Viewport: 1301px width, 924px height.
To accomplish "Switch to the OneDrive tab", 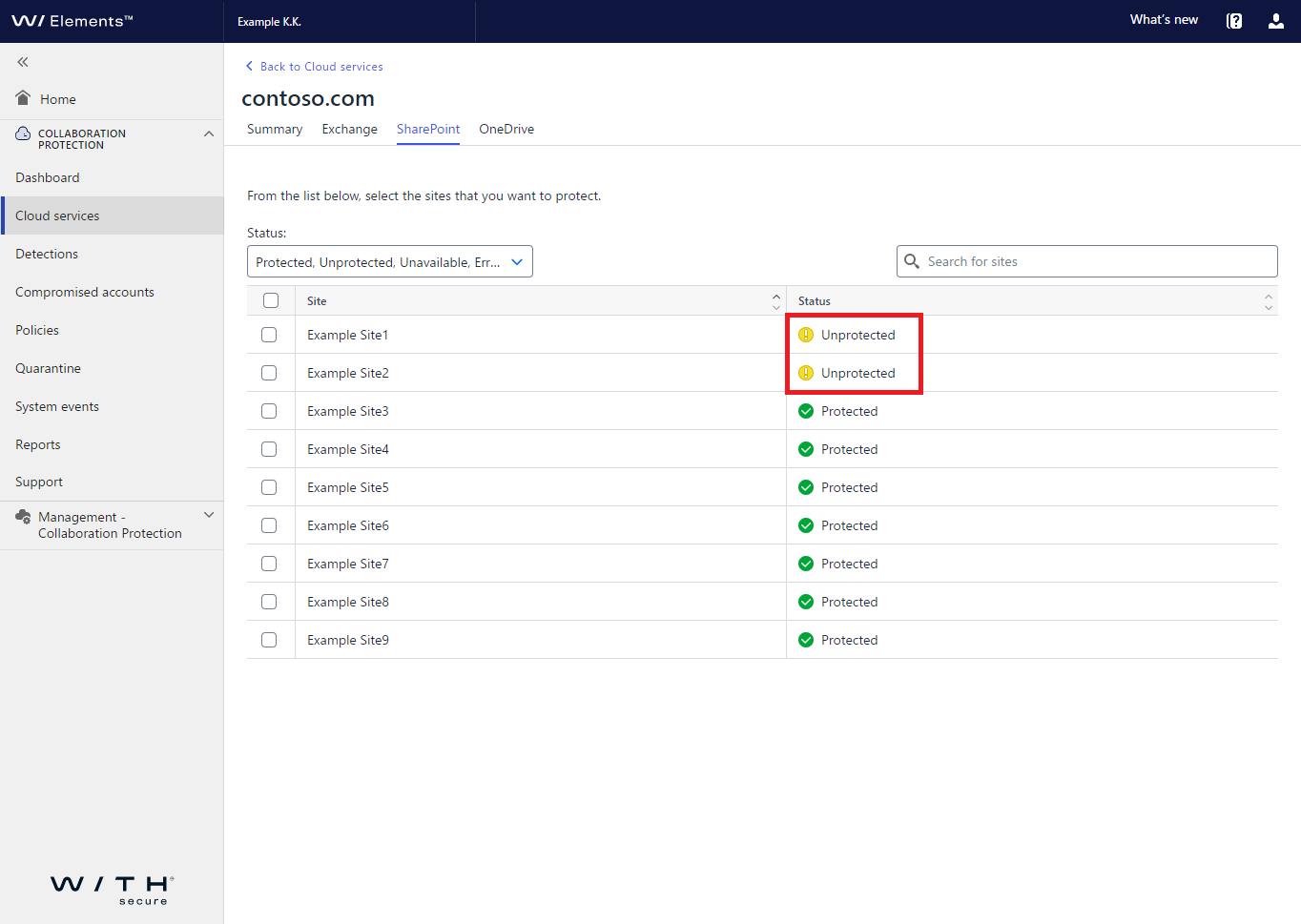I will [506, 130].
